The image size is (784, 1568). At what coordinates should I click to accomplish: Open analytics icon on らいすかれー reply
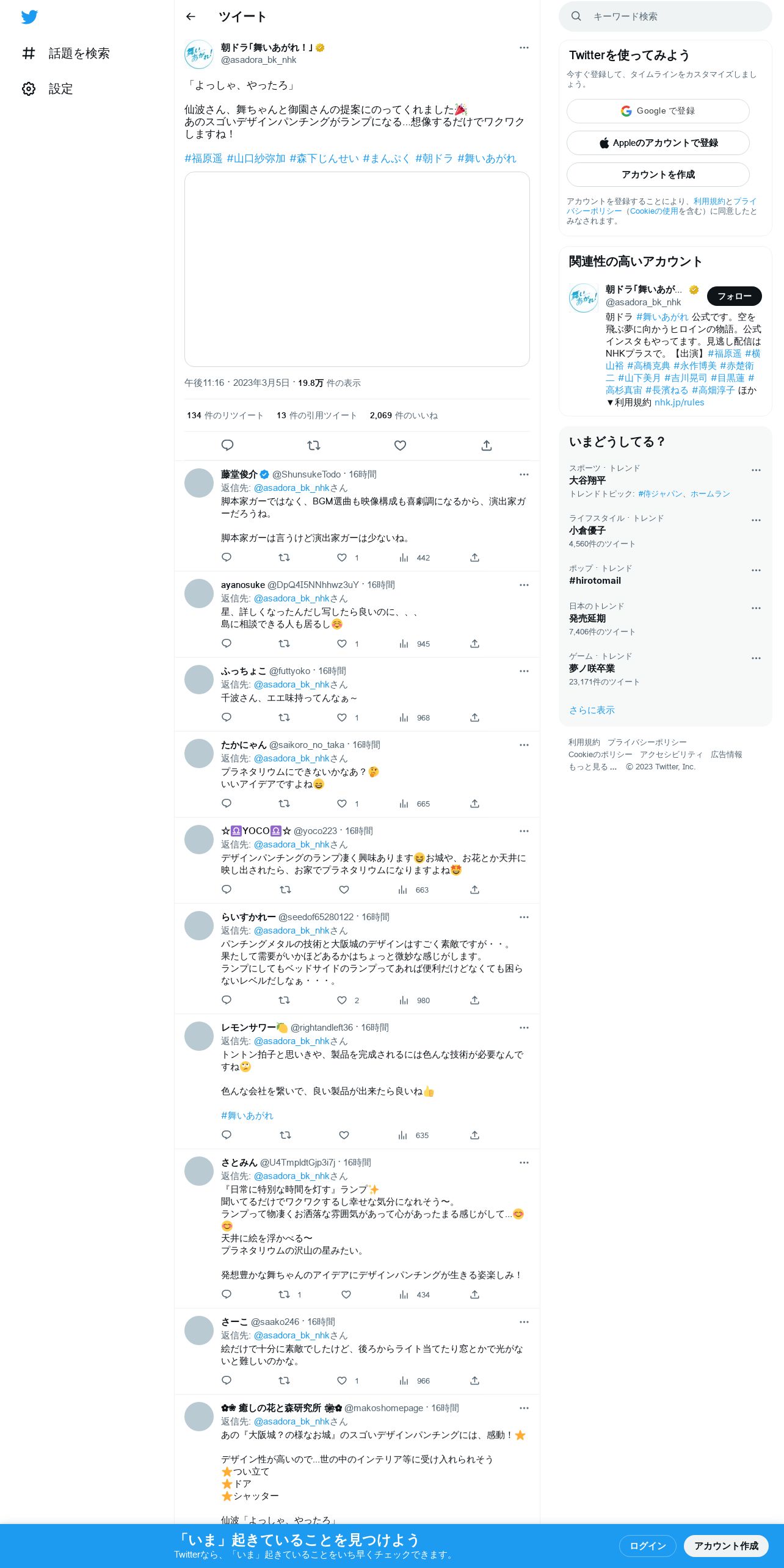[x=404, y=1000]
